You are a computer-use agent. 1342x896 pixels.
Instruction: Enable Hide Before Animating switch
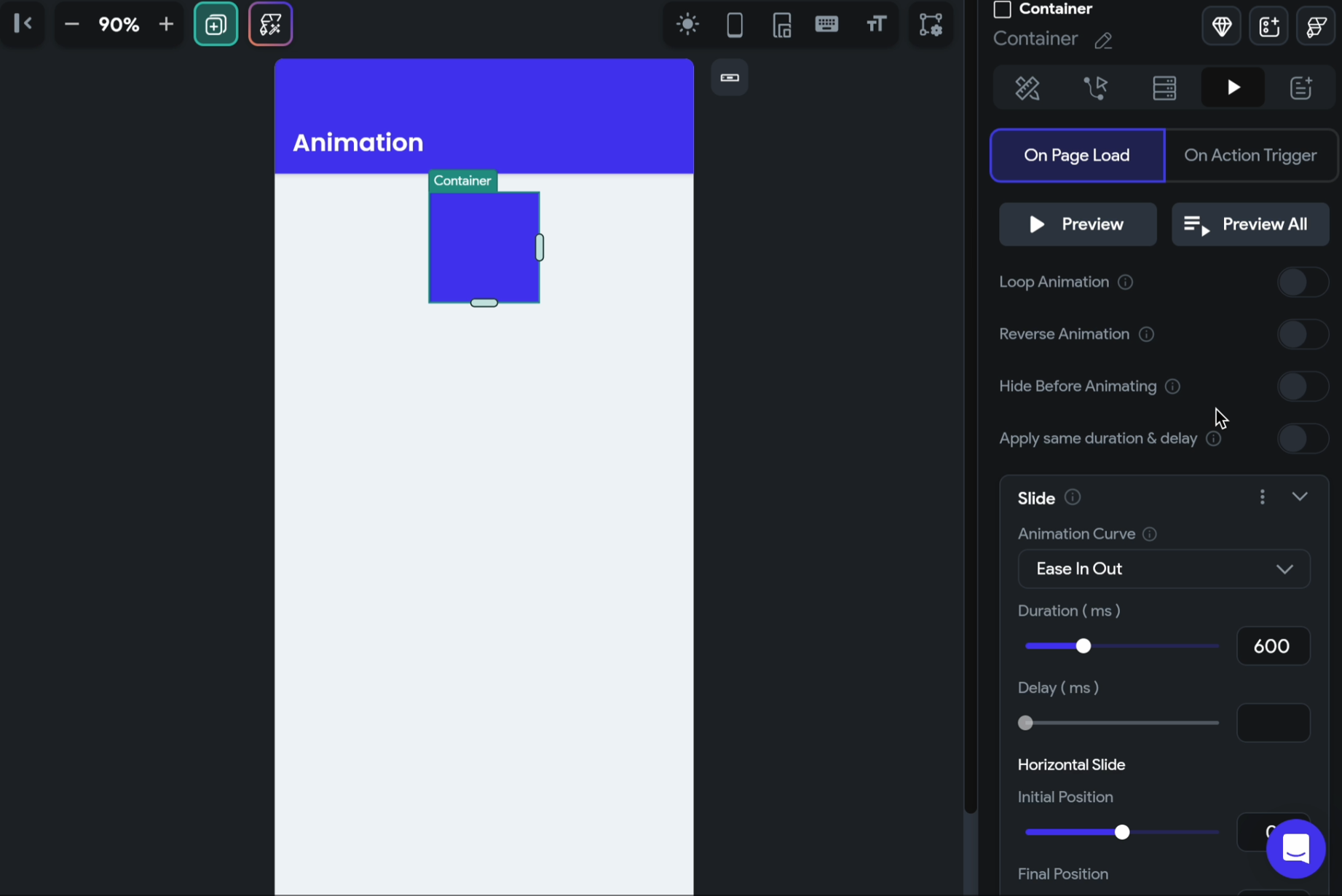tap(1303, 386)
